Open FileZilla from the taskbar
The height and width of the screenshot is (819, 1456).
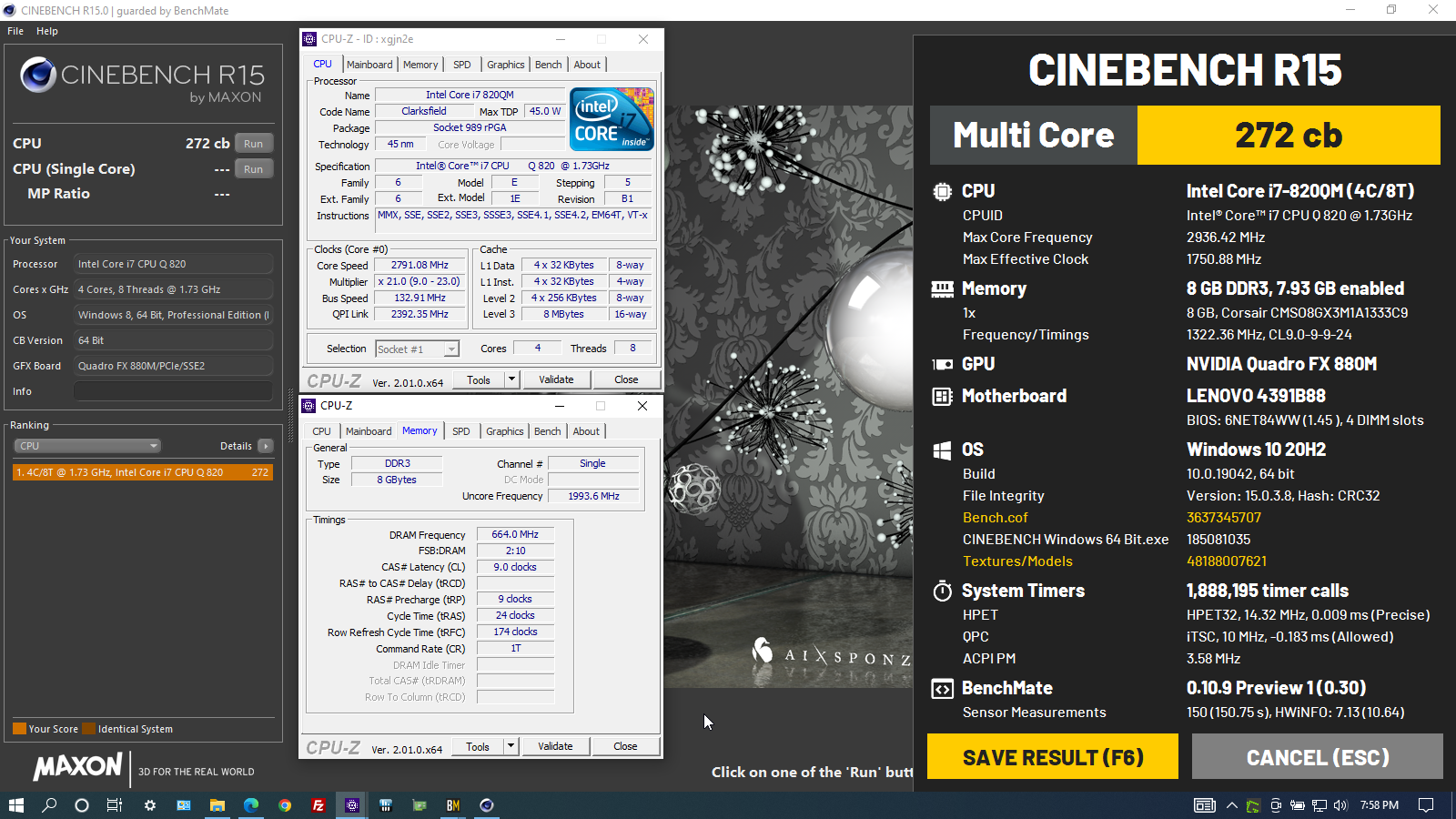[318, 805]
